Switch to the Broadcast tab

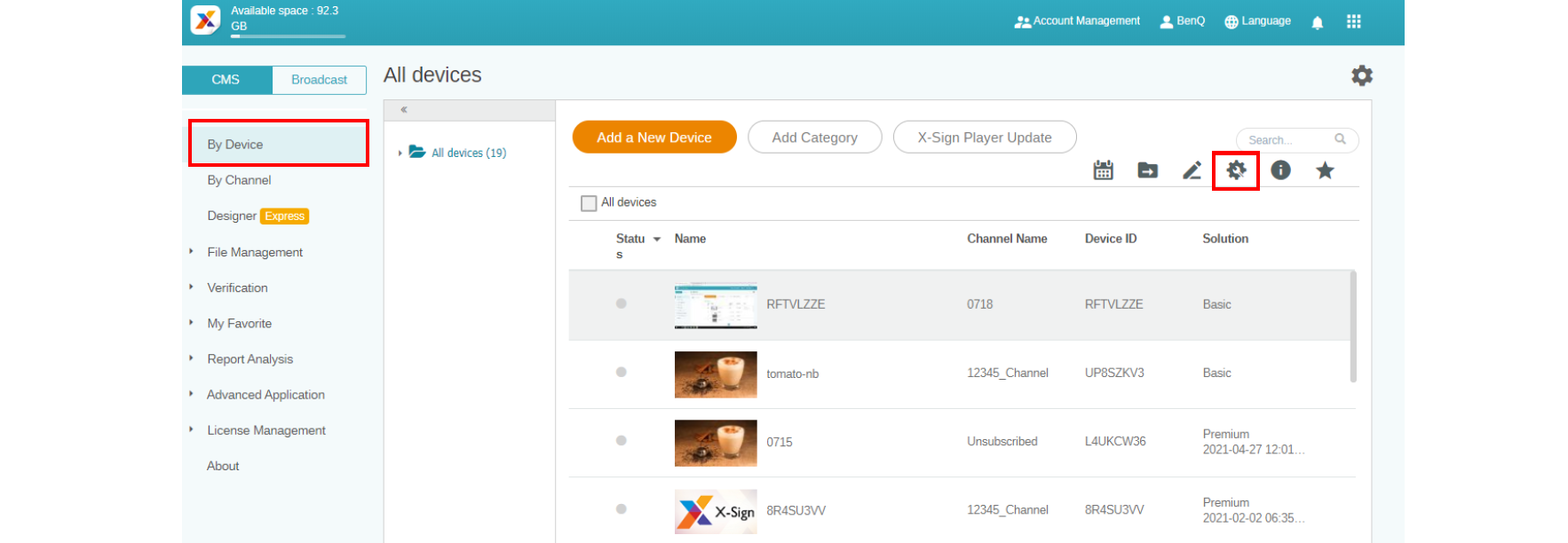319,80
